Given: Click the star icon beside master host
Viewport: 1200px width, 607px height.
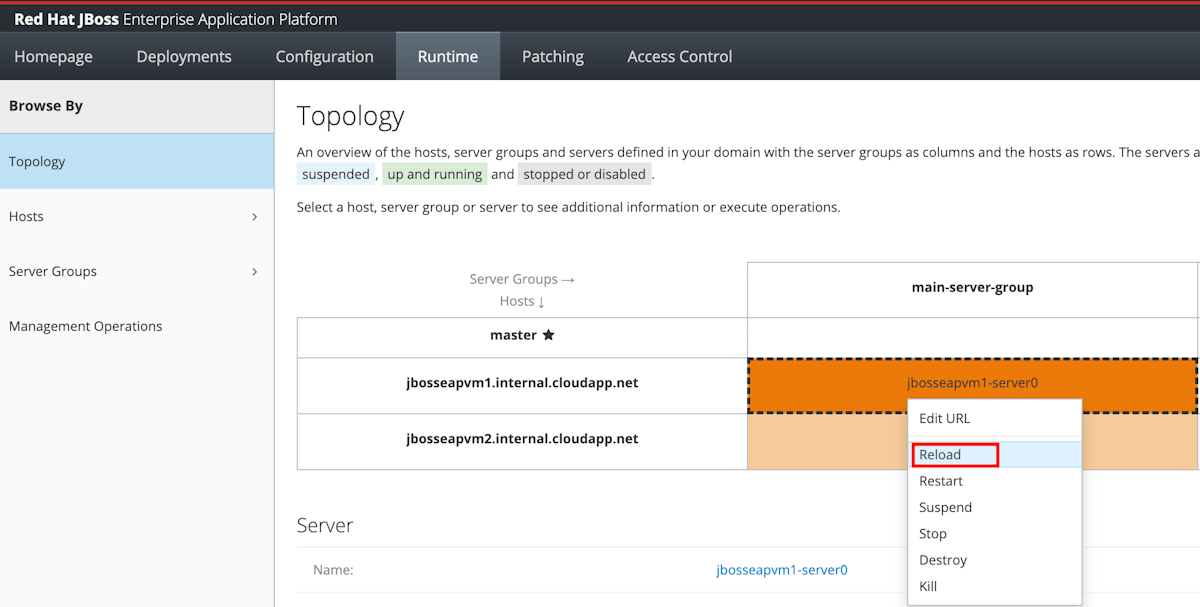Looking at the screenshot, I should [548, 335].
